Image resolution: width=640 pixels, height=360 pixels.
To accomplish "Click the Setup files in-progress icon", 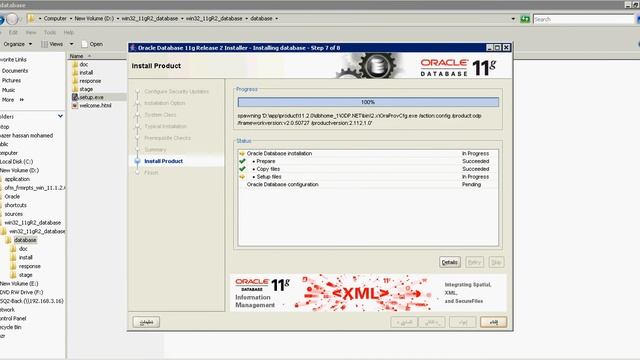I will pos(242,177).
